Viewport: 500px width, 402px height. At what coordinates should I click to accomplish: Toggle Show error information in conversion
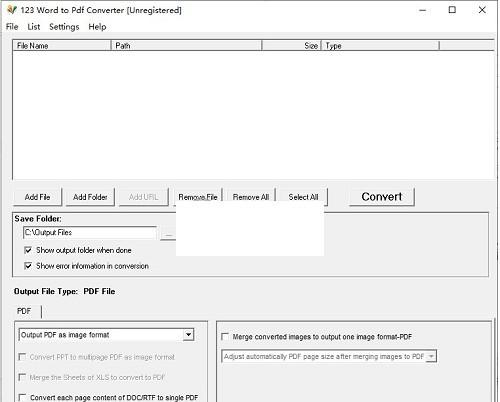[x=28, y=266]
